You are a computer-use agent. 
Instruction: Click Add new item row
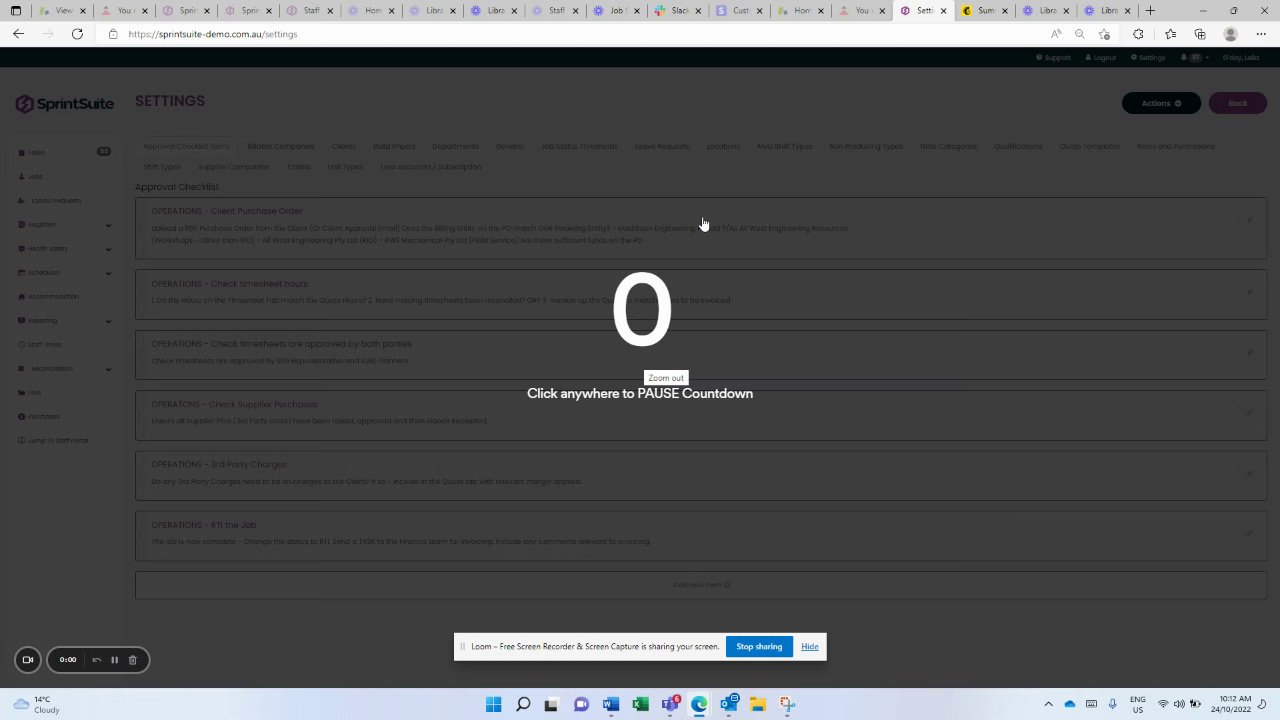pyautogui.click(x=701, y=585)
